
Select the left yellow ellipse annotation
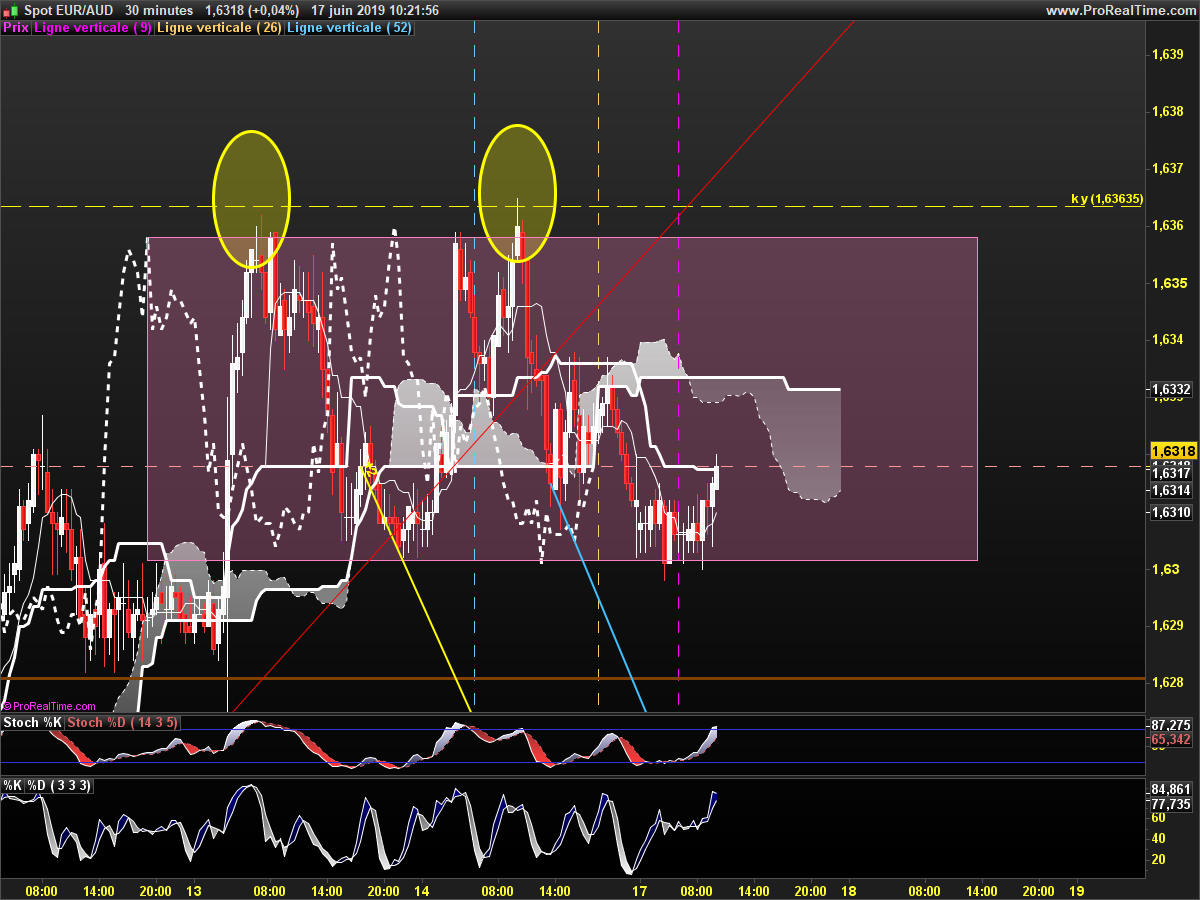(x=251, y=200)
